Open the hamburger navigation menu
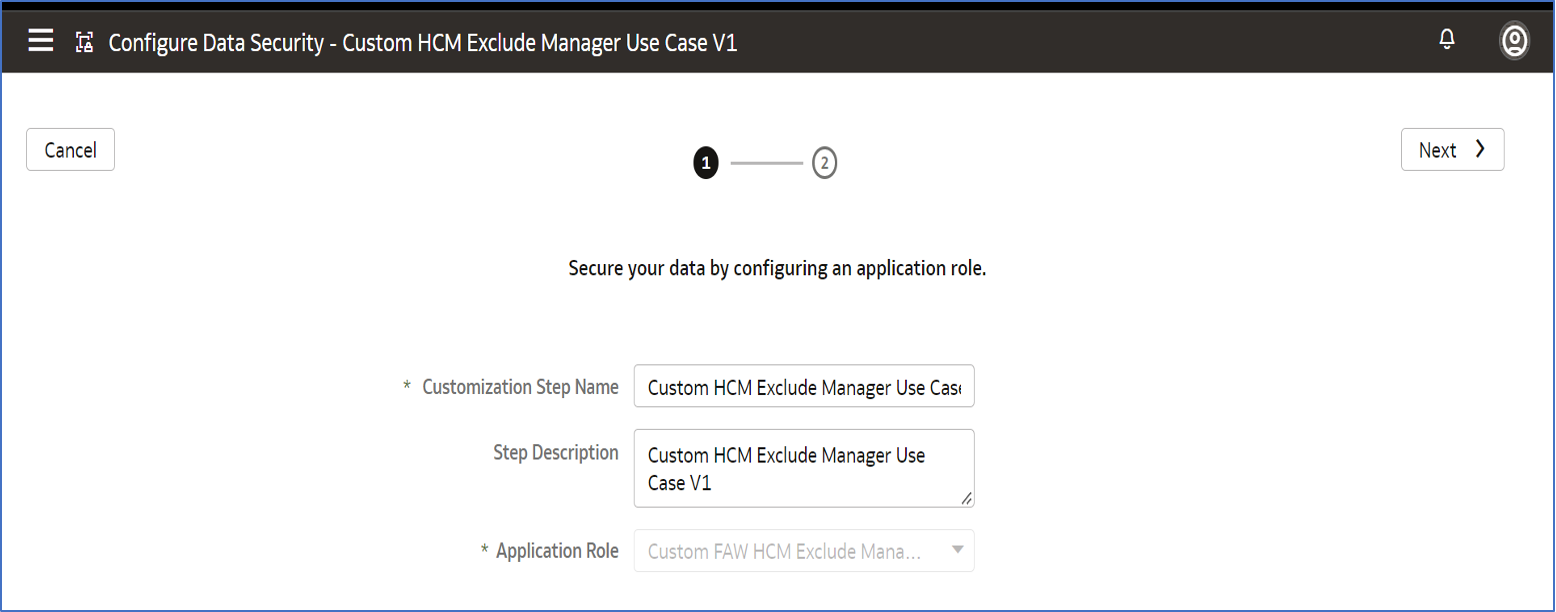 coord(41,41)
